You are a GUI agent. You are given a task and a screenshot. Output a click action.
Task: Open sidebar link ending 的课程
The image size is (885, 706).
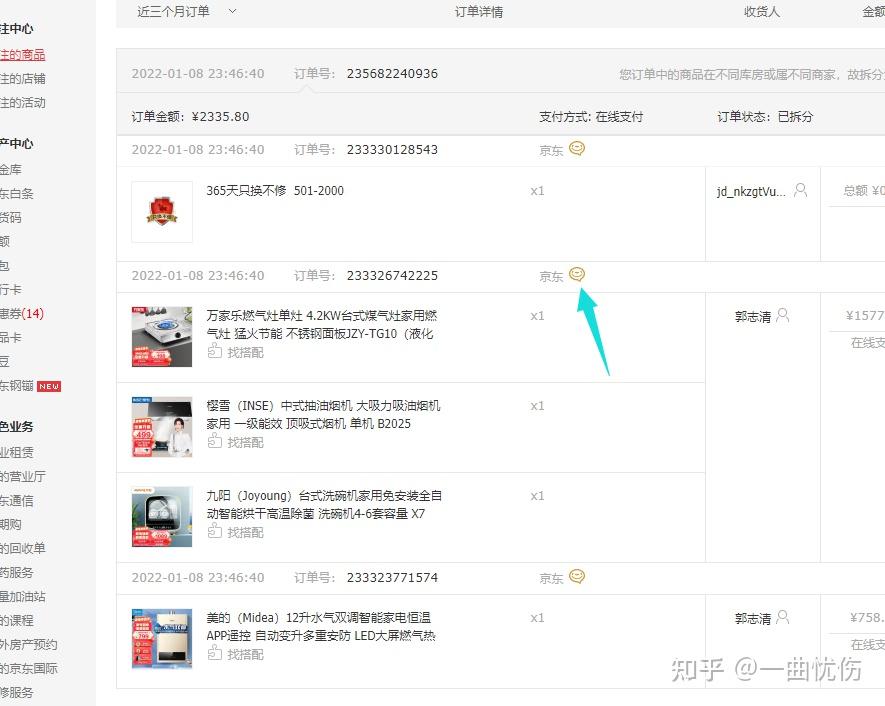pyautogui.click(x=17, y=620)
